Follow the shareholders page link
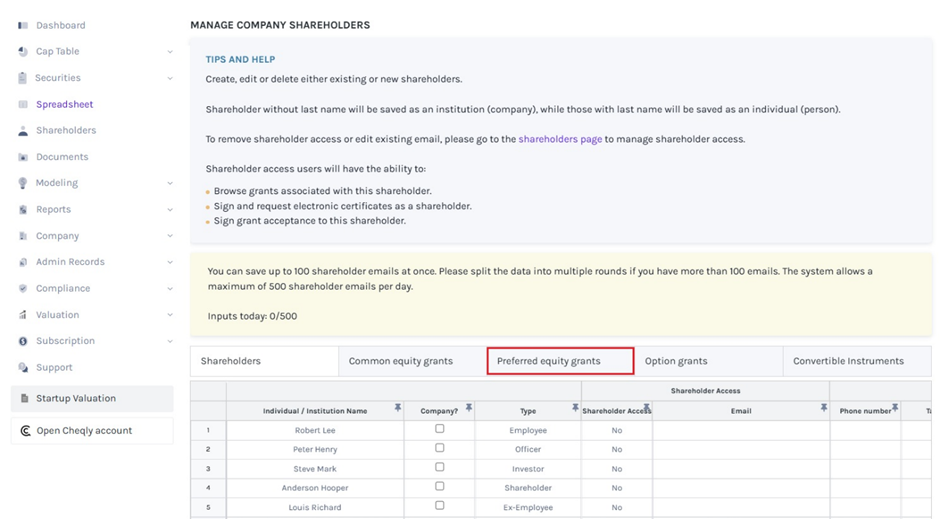This screenshot has height=519, width=940. [x=560, y=139]
